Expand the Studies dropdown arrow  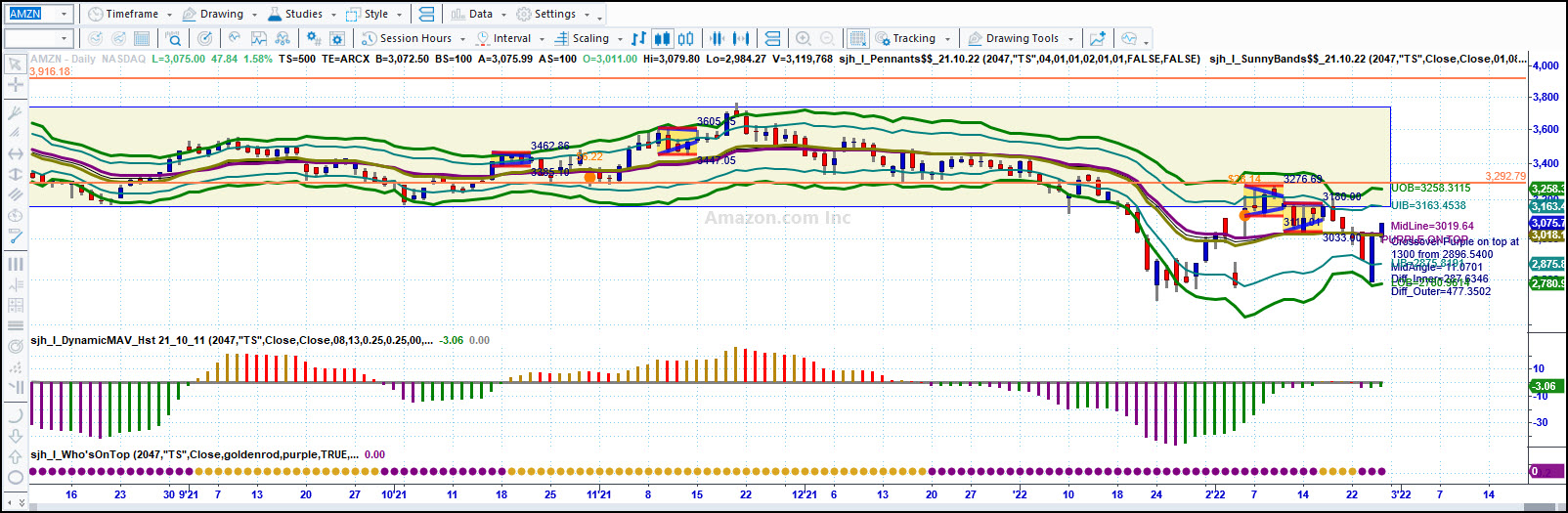pos(333,15)
